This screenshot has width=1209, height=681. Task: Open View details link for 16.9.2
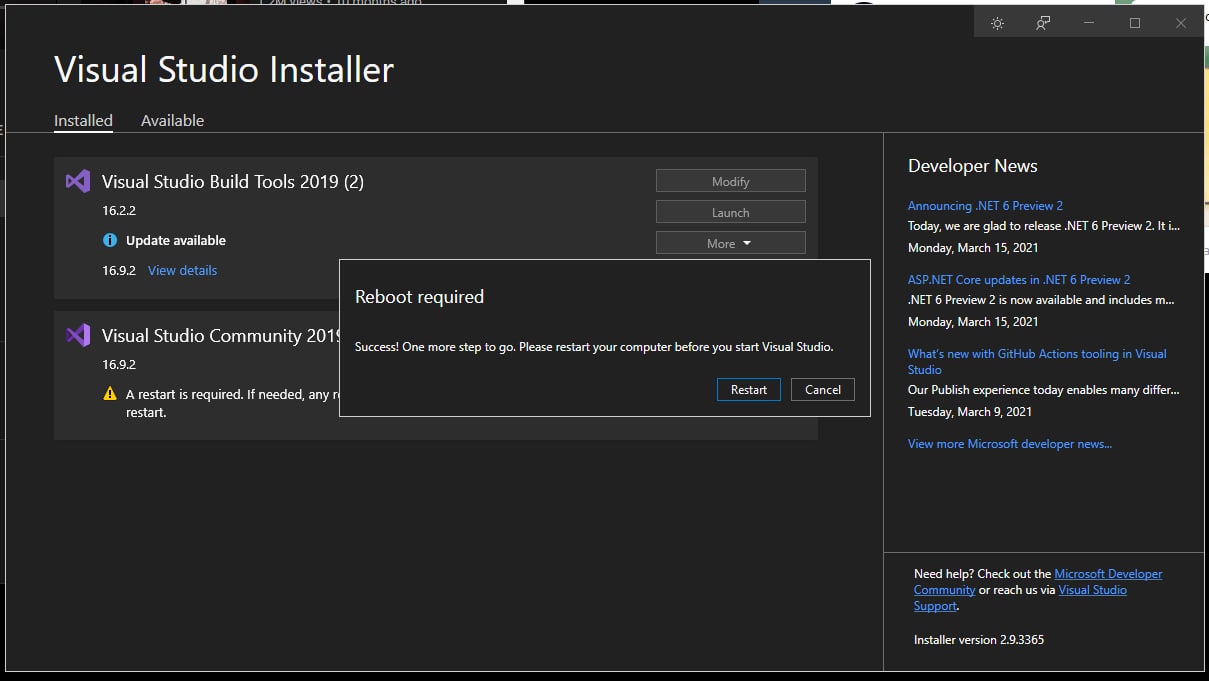(x=182, y=270)
